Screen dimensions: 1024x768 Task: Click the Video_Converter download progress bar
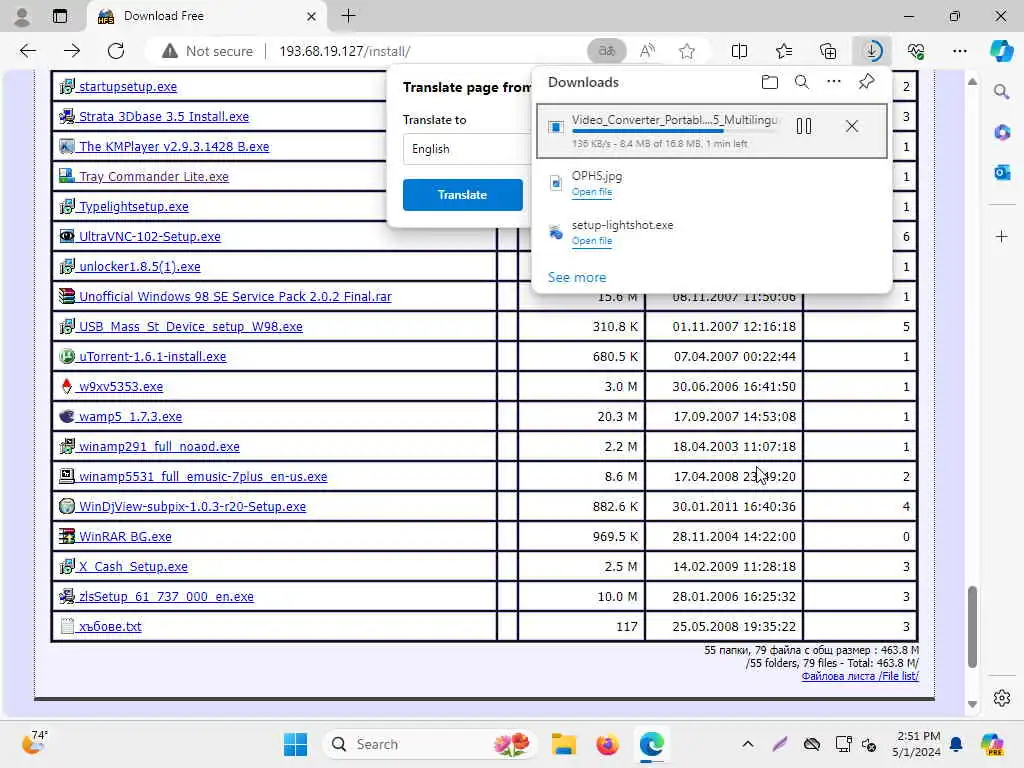coord(674,131)
